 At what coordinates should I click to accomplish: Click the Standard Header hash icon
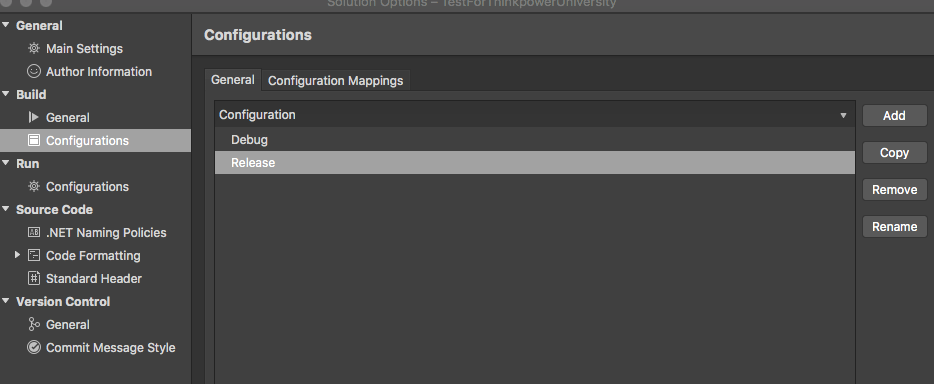pyautogui.click(x=34, y=278)
